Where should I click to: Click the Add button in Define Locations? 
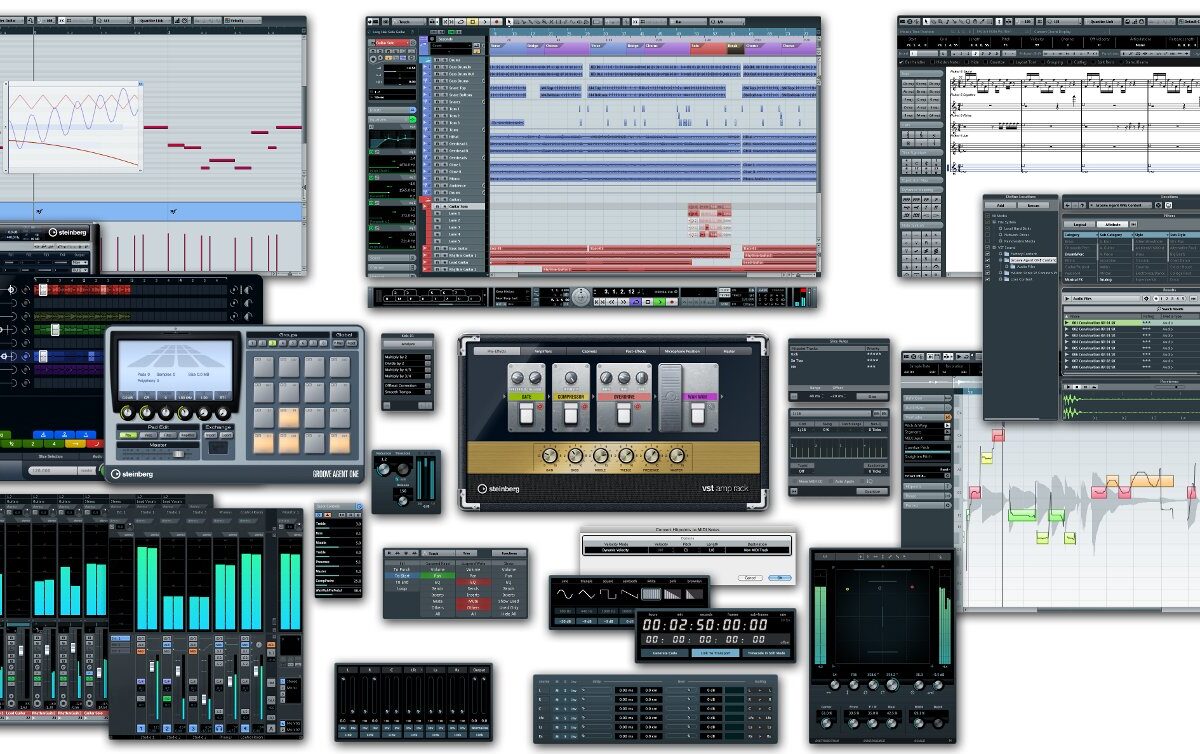1001,205
